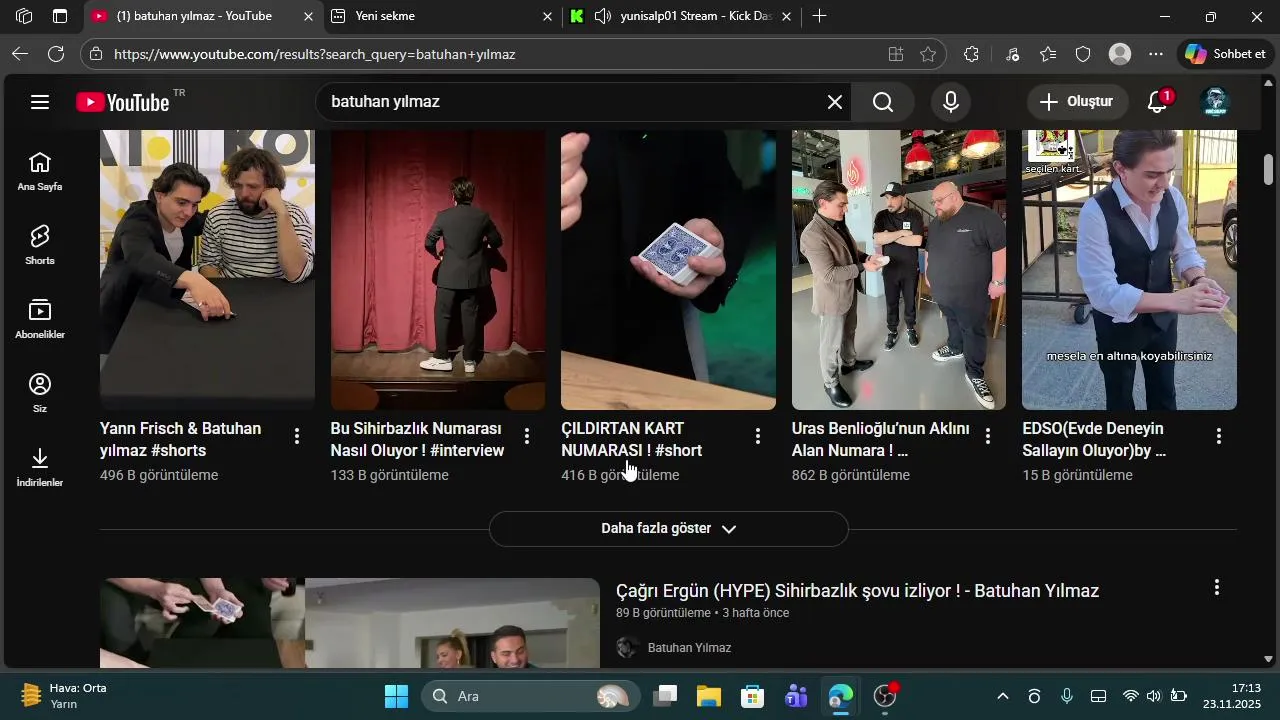Open the new tab plus button
1280x720 pixels.
point(820,16)
